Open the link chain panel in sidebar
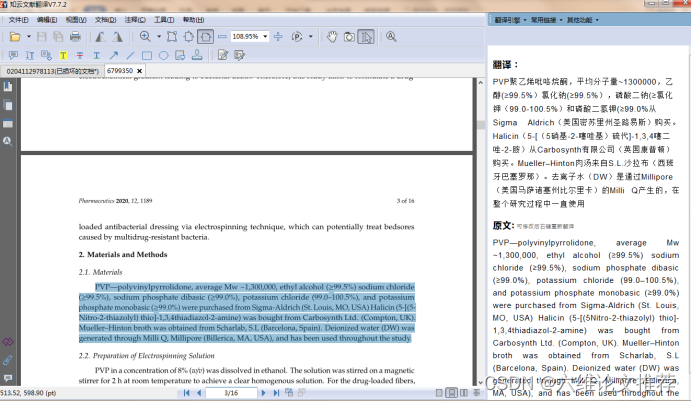The image size is (691, 402). coord(8,342)
